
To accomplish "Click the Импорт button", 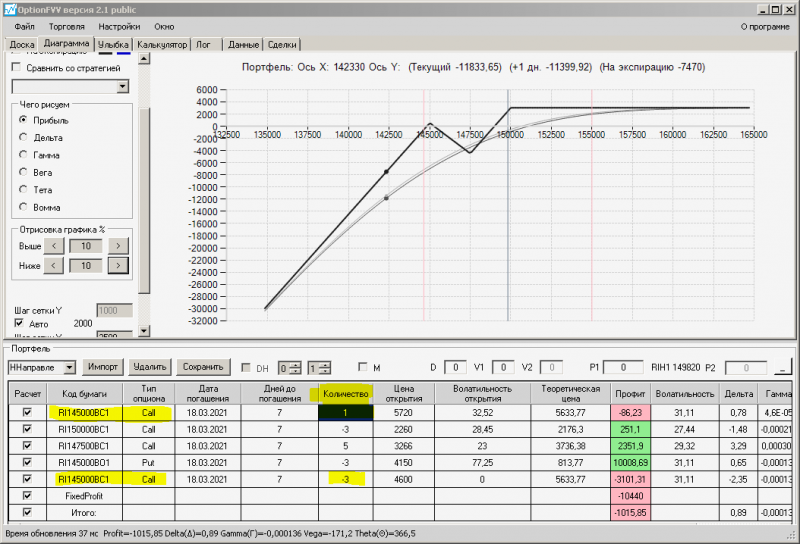I will click(x=103, y=367).
